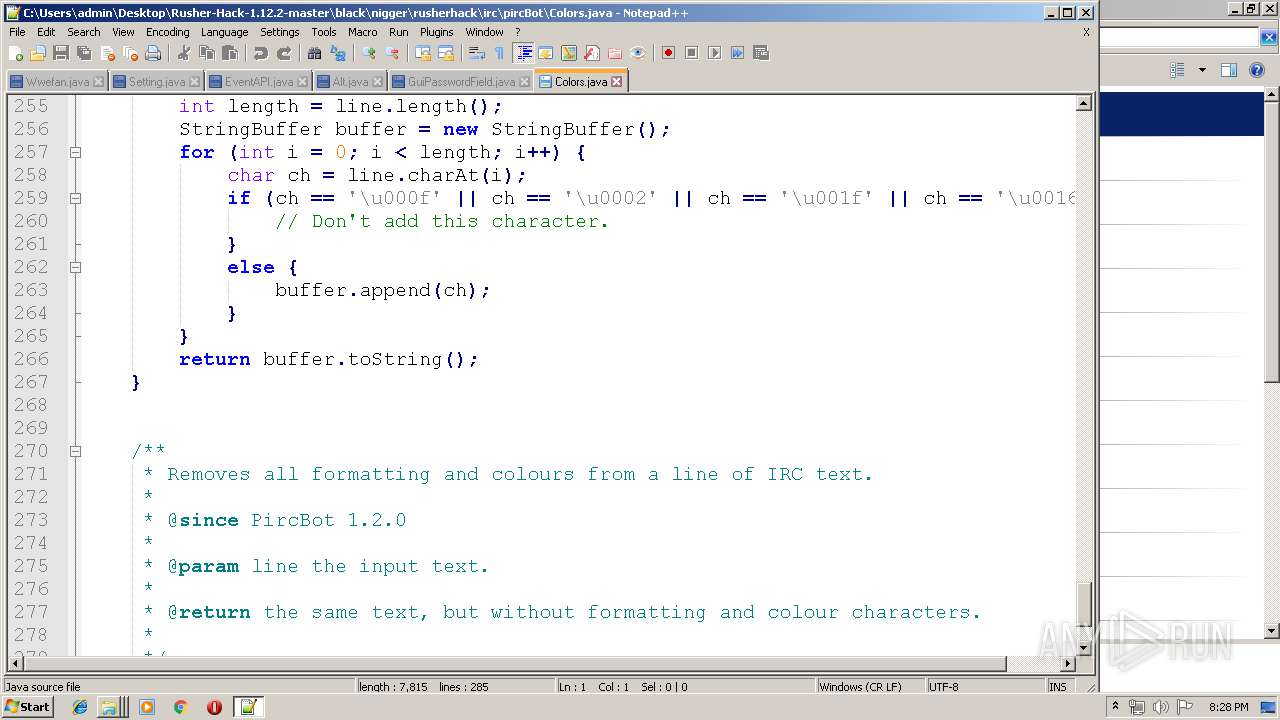Screen dimensions: 1280x720
Task: Open the Settings menu
Action: tap(279, 32)
